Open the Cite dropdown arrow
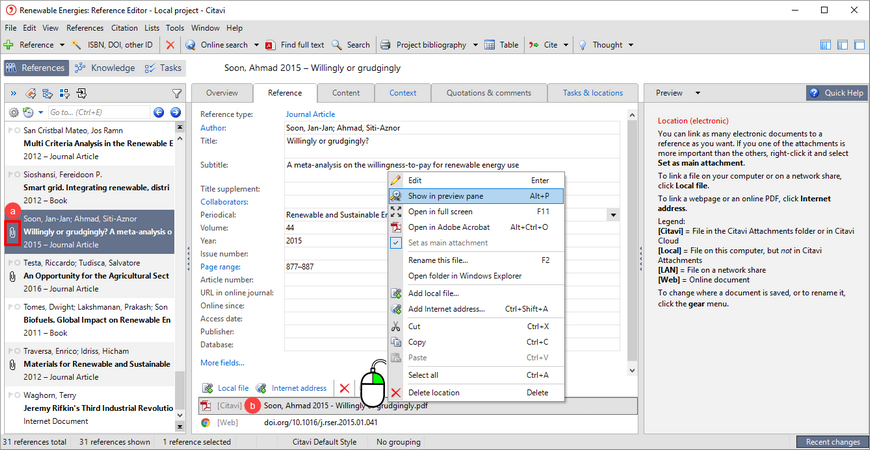This screenshot has width=870, height=450. (566, 45)
